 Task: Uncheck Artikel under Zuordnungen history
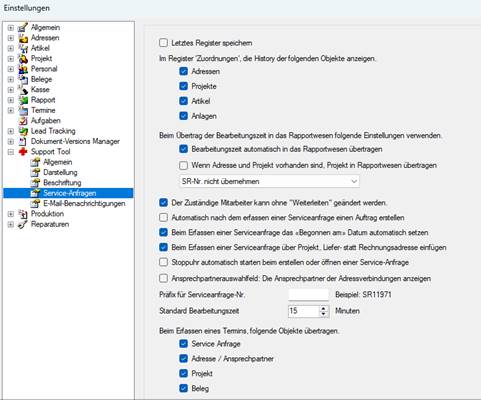(x=183, y=101)
